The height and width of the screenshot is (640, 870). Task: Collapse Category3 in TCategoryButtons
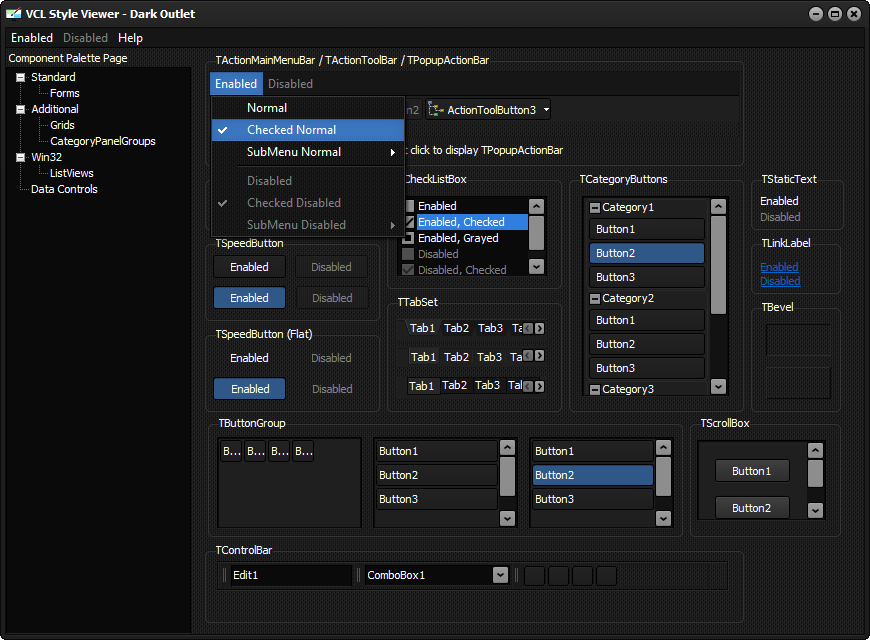coord(595,390)
